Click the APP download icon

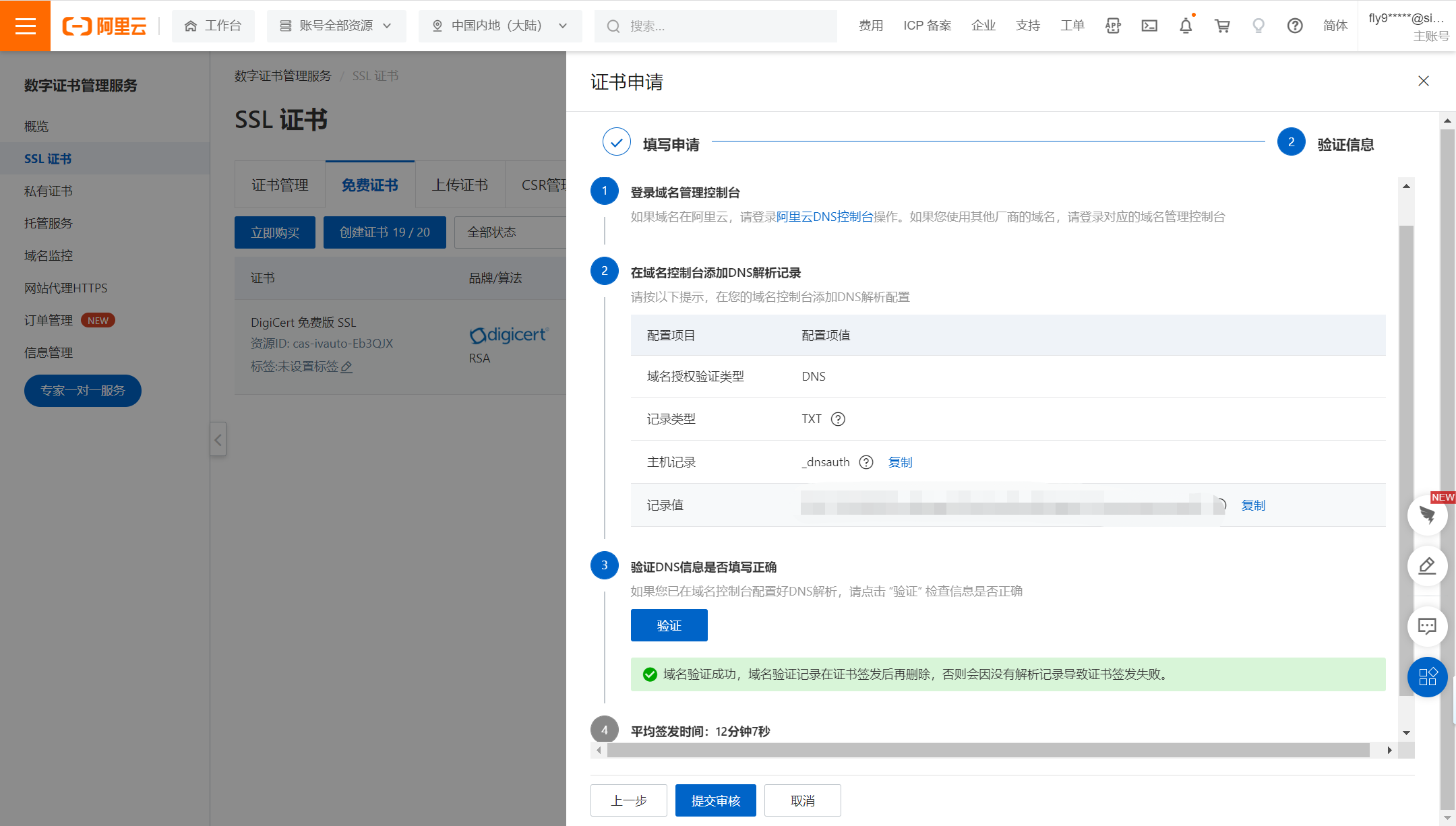click(1114, 26)
